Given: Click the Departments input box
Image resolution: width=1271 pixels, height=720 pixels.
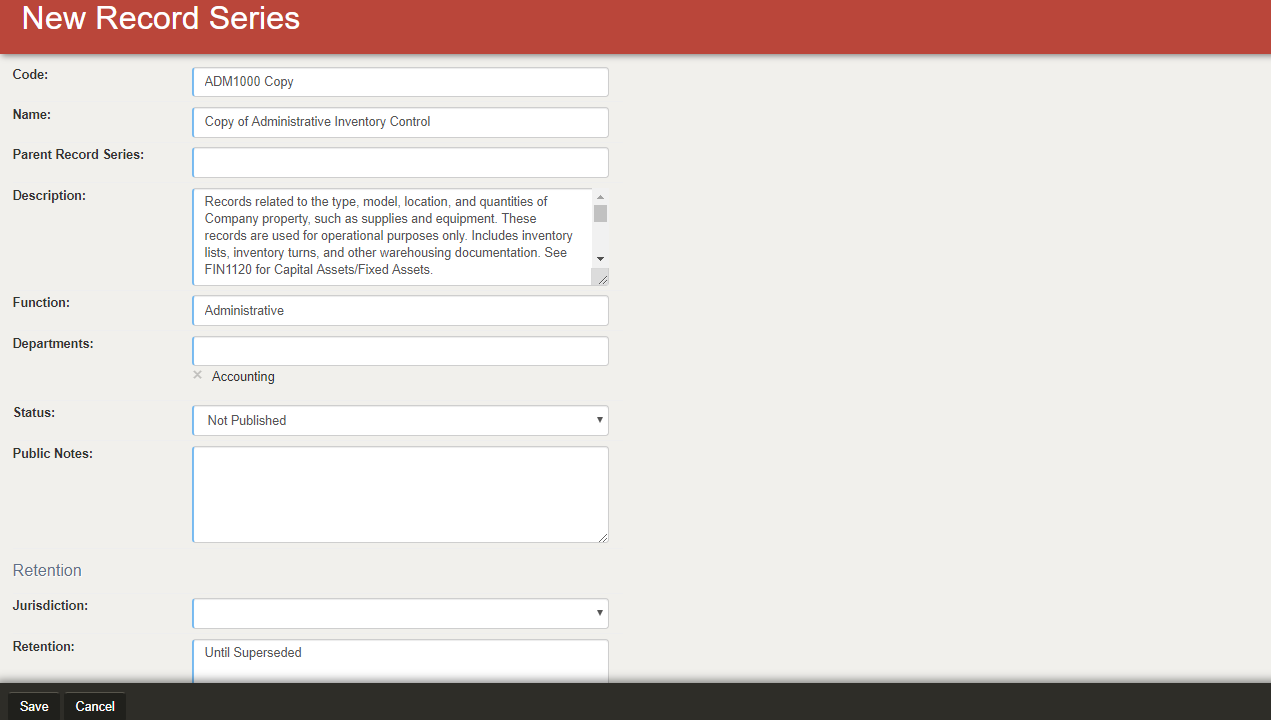Looking at the screenshot, I should coord(400,351).
